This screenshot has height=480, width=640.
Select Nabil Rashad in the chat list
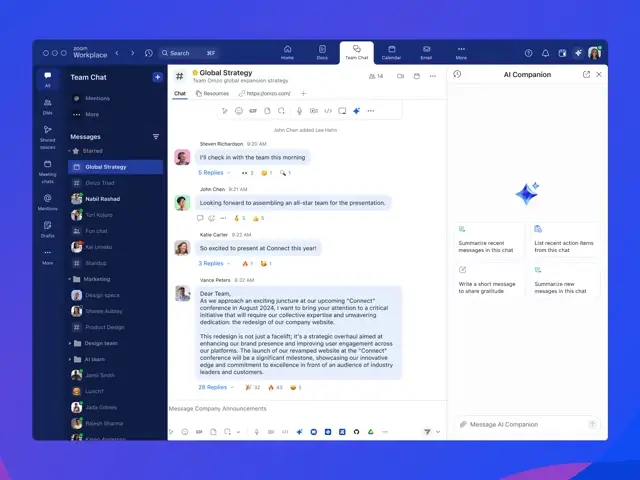coord(104,199)
